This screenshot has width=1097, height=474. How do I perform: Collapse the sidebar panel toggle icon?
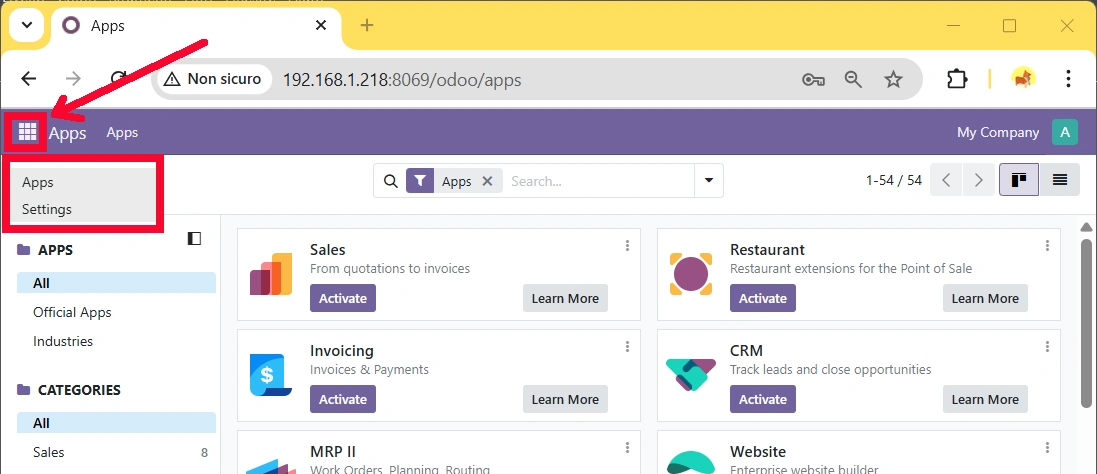tap(194, 238)
